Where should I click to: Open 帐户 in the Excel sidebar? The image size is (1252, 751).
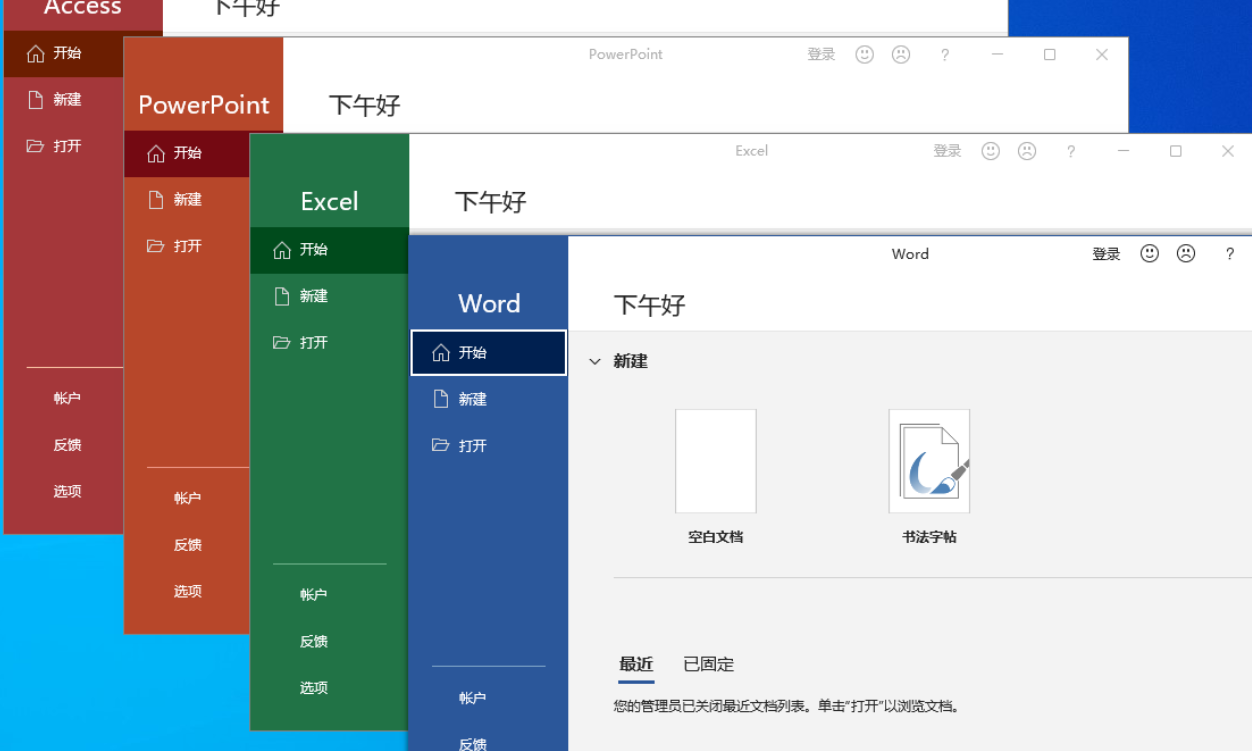tap(313, 595)
